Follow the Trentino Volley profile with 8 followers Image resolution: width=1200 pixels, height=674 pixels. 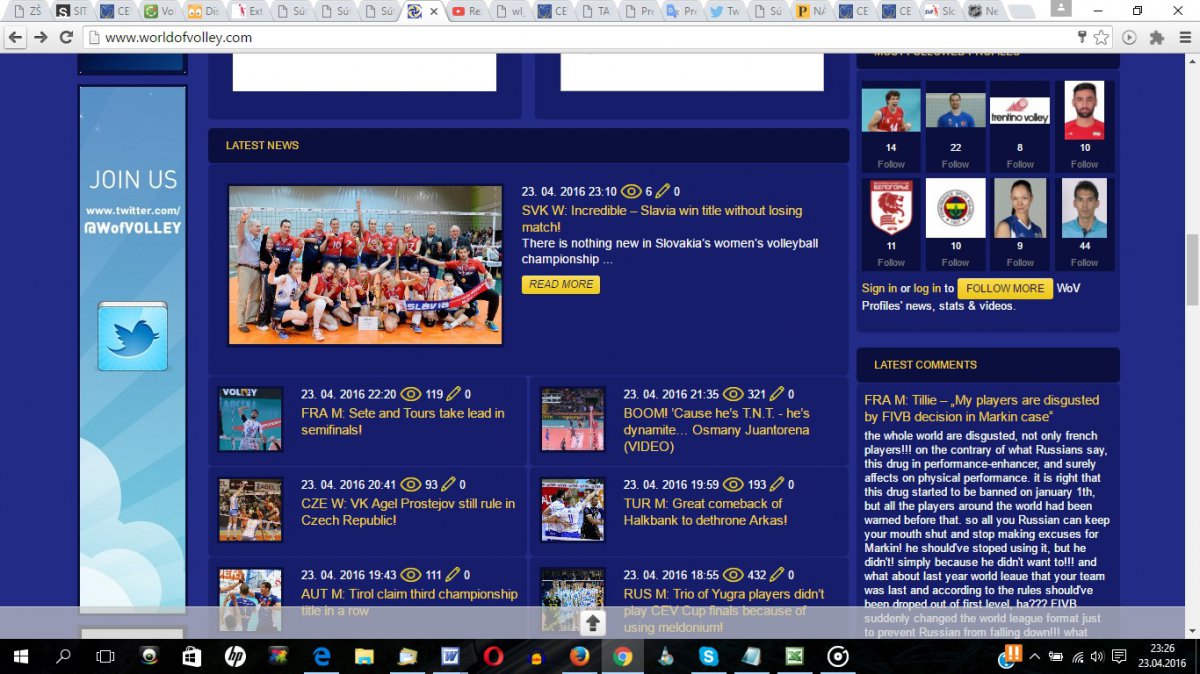click(1020, 164)
